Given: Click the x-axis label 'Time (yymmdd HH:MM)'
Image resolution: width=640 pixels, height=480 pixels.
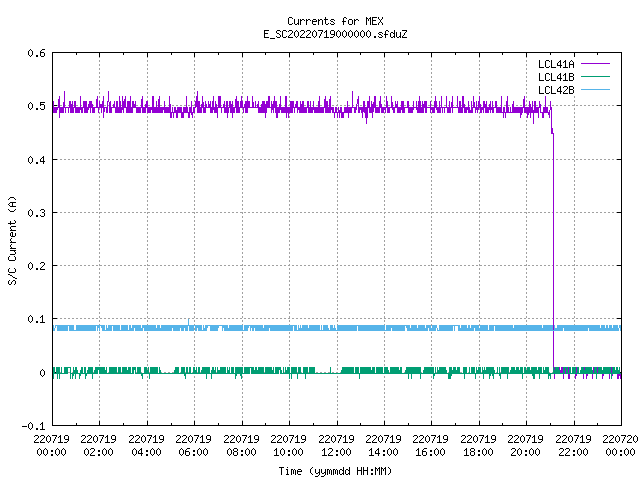Looking at the screenshot, I should coord(335,471).
